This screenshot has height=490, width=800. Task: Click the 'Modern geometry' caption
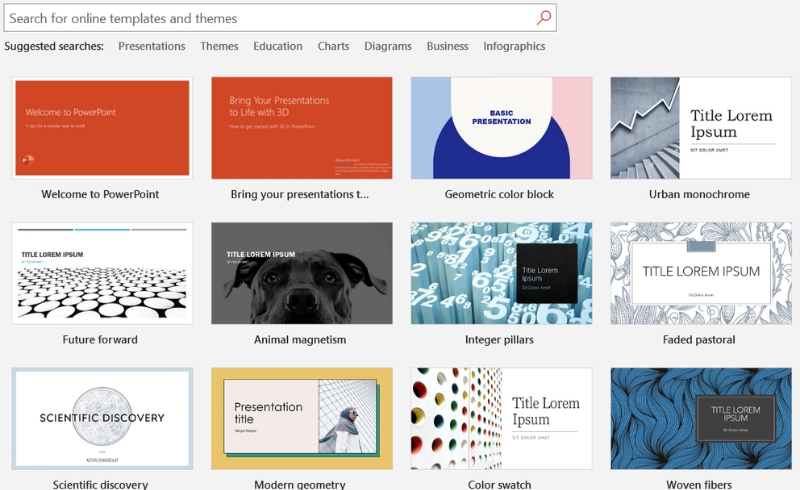pos(300,484)
